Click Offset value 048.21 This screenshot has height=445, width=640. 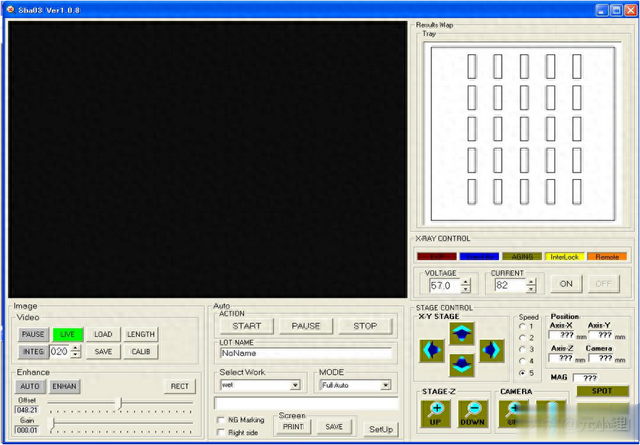[x=27, y=409]
